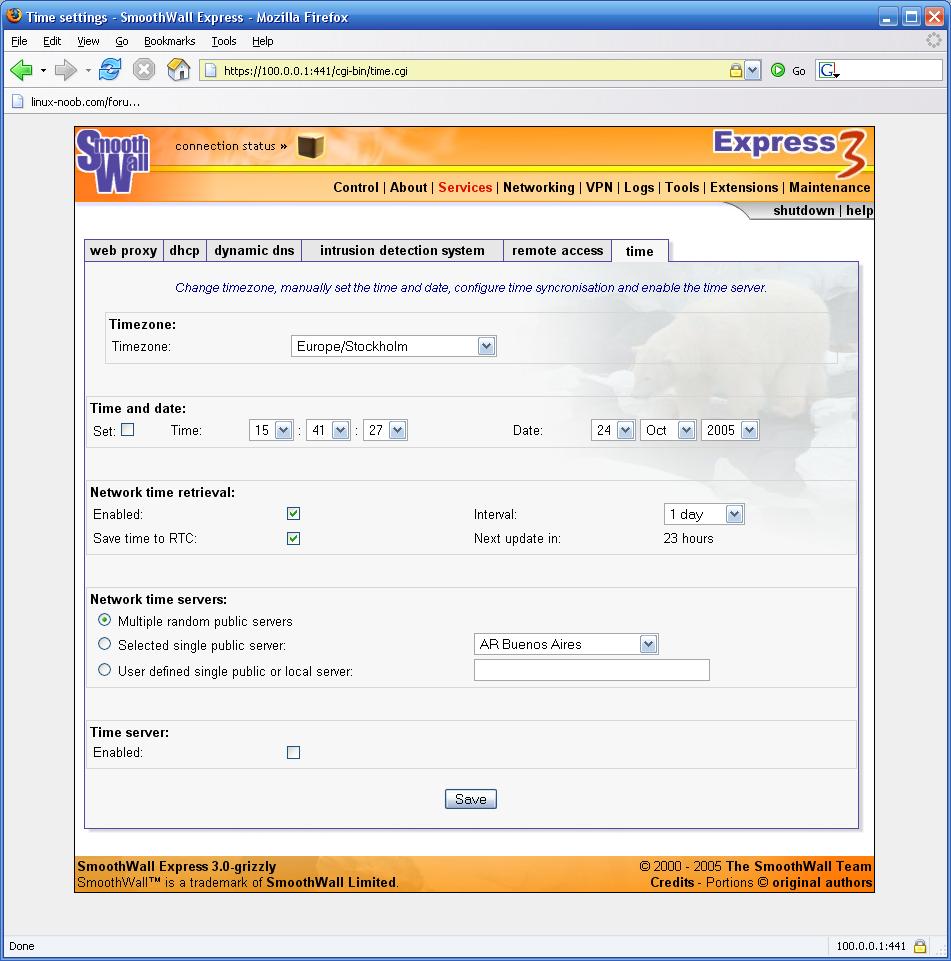This screenshot has height=961, width=951.
Task: Open the Logs section link
Action: (x=639, y=188)
